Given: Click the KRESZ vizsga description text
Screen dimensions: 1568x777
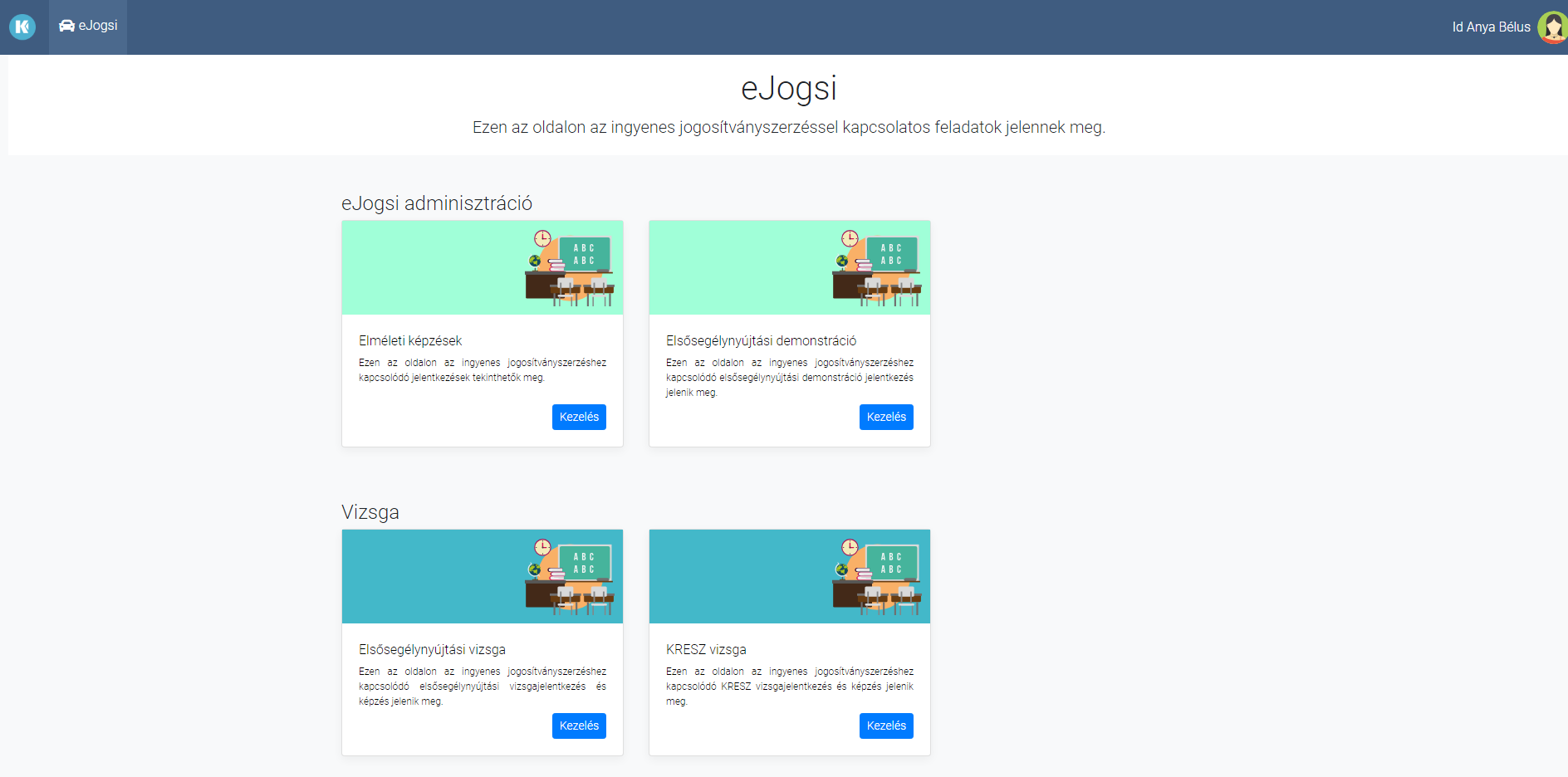Looking at the screenshot, I should click(790, 687).
